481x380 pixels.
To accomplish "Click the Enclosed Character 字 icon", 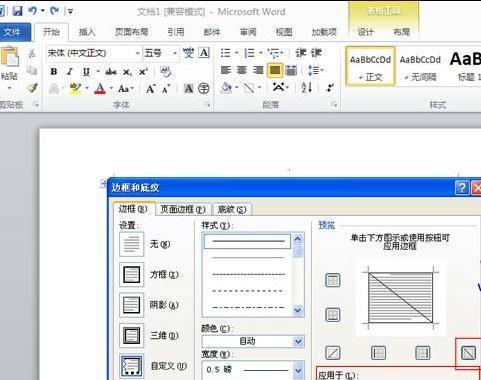I will tap(204, 88).
